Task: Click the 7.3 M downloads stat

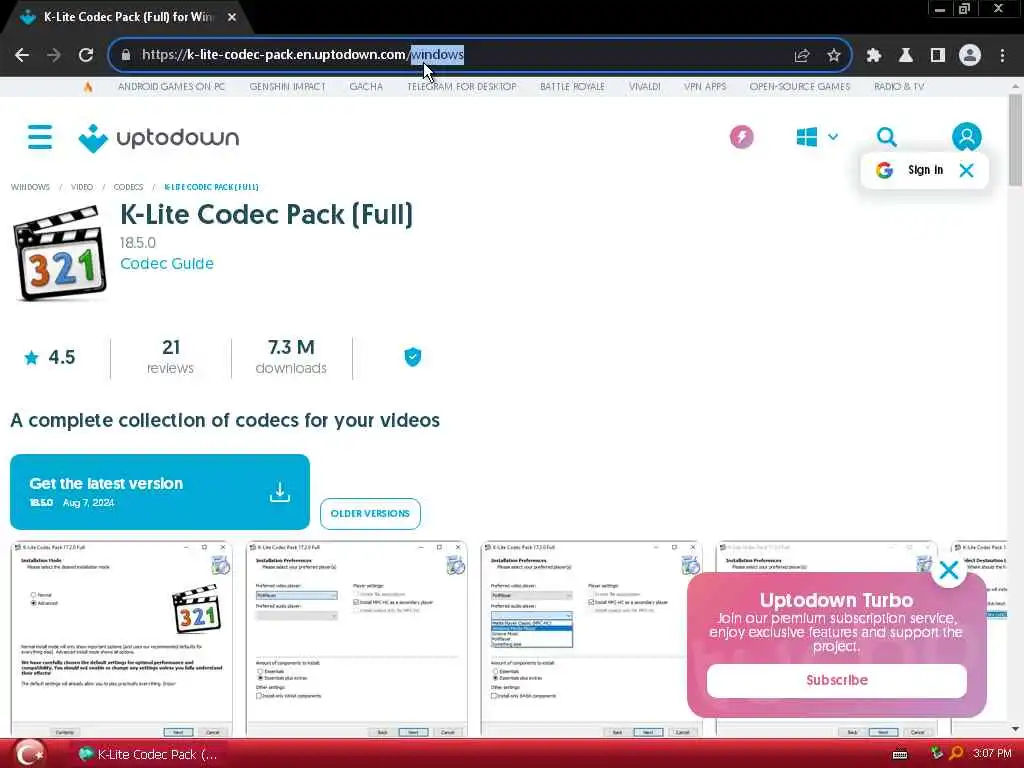Action: pos(291,357)
